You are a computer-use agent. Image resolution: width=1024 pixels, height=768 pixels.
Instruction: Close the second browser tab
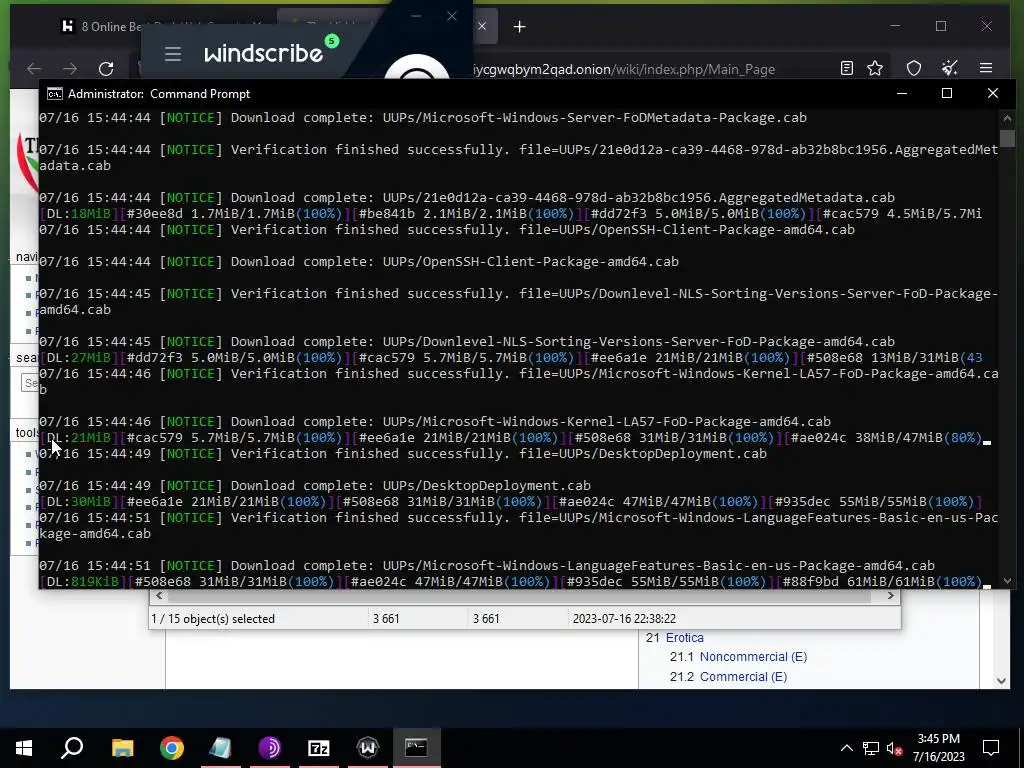pos(482,26)
